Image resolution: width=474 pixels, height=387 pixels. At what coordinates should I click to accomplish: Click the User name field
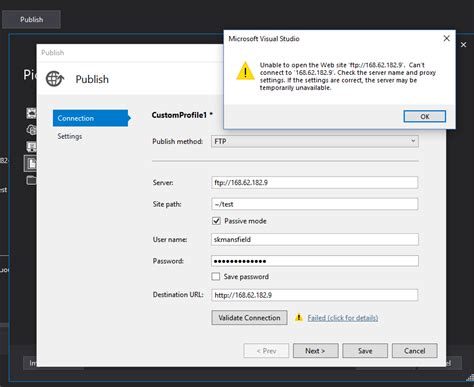(x=315, y=239)
